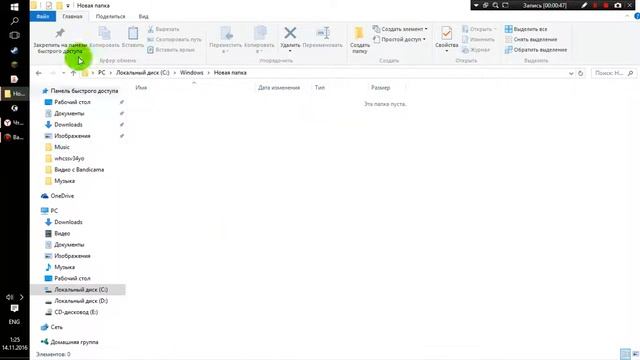Viewport: 640px width, 360px height.
Task: Open the Свойства properties button
Action: (447, 39)
